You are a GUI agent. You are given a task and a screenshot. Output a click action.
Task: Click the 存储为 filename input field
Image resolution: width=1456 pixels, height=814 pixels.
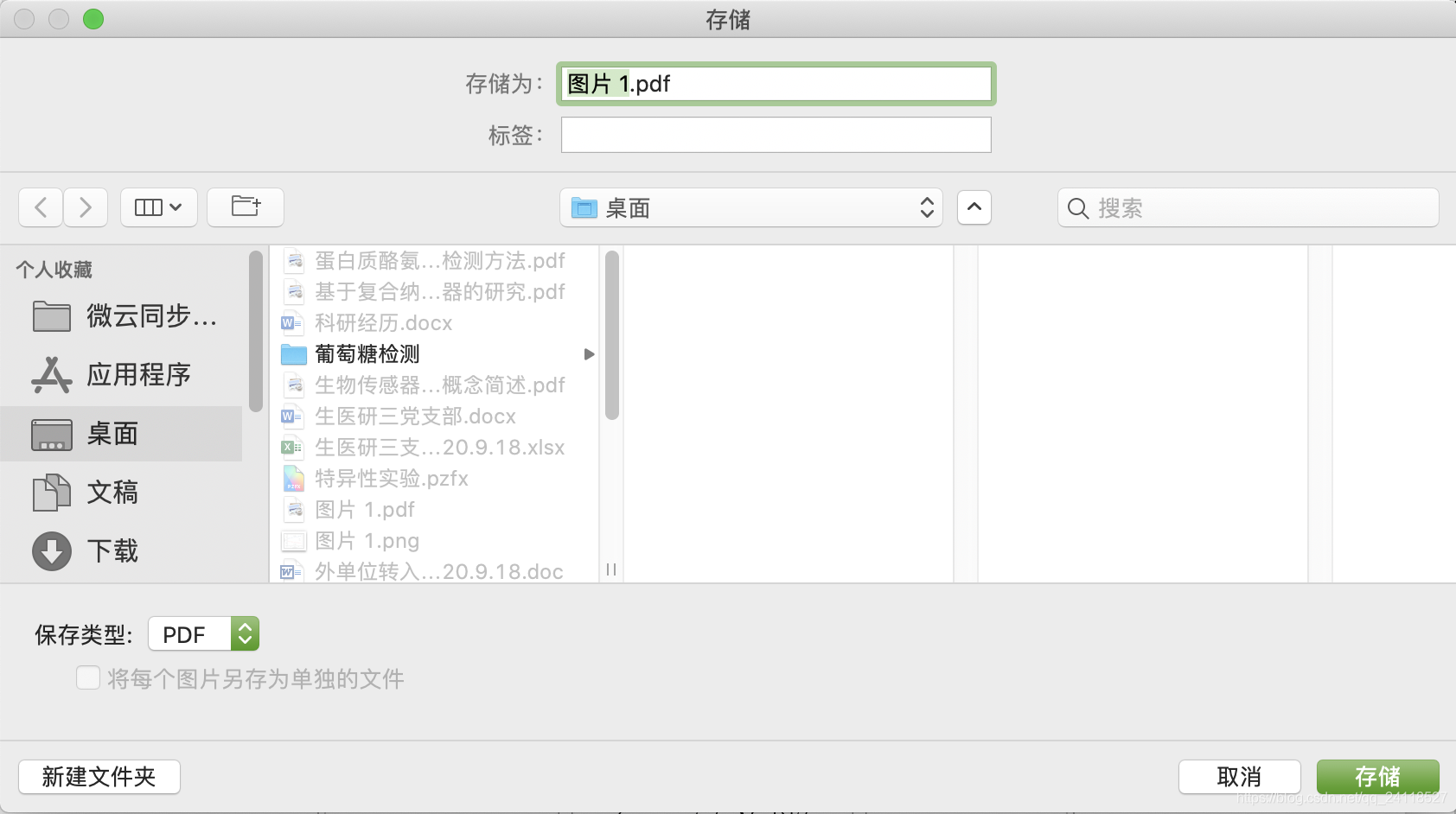pos(776,84)
